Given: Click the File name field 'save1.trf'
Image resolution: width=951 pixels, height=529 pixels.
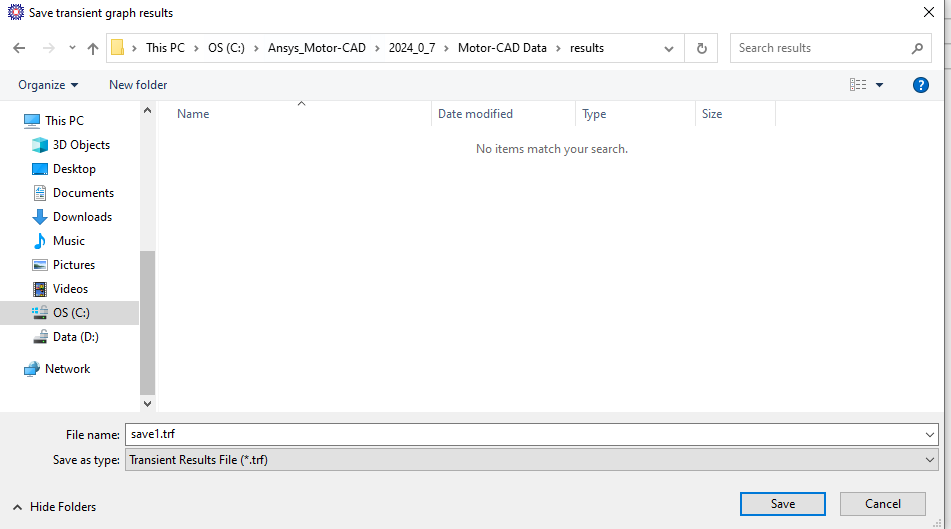Looking at the screenshot, I should pos(524,434).
